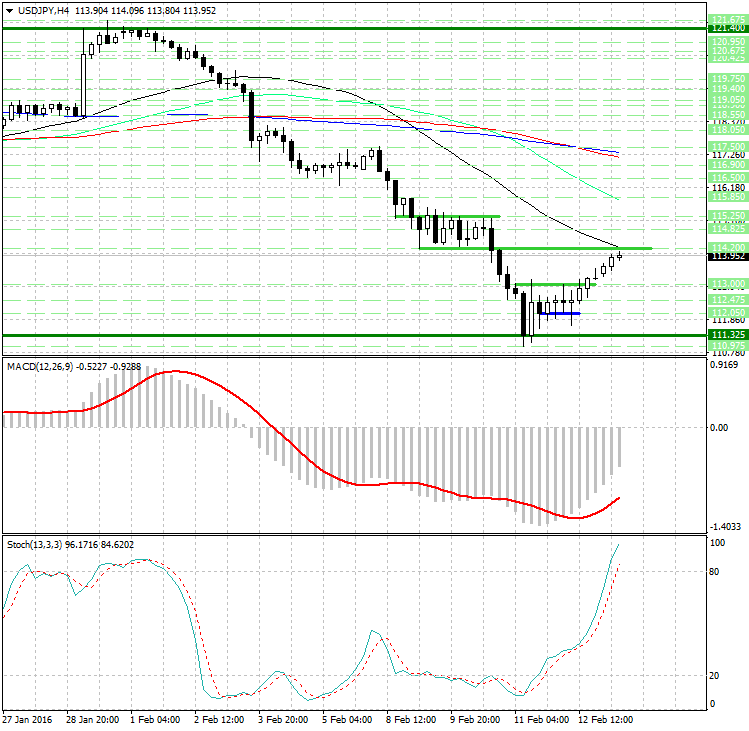Select the thick green line at 121.400
This screenshot has height=731, width=749.
[x=354, y=28]
